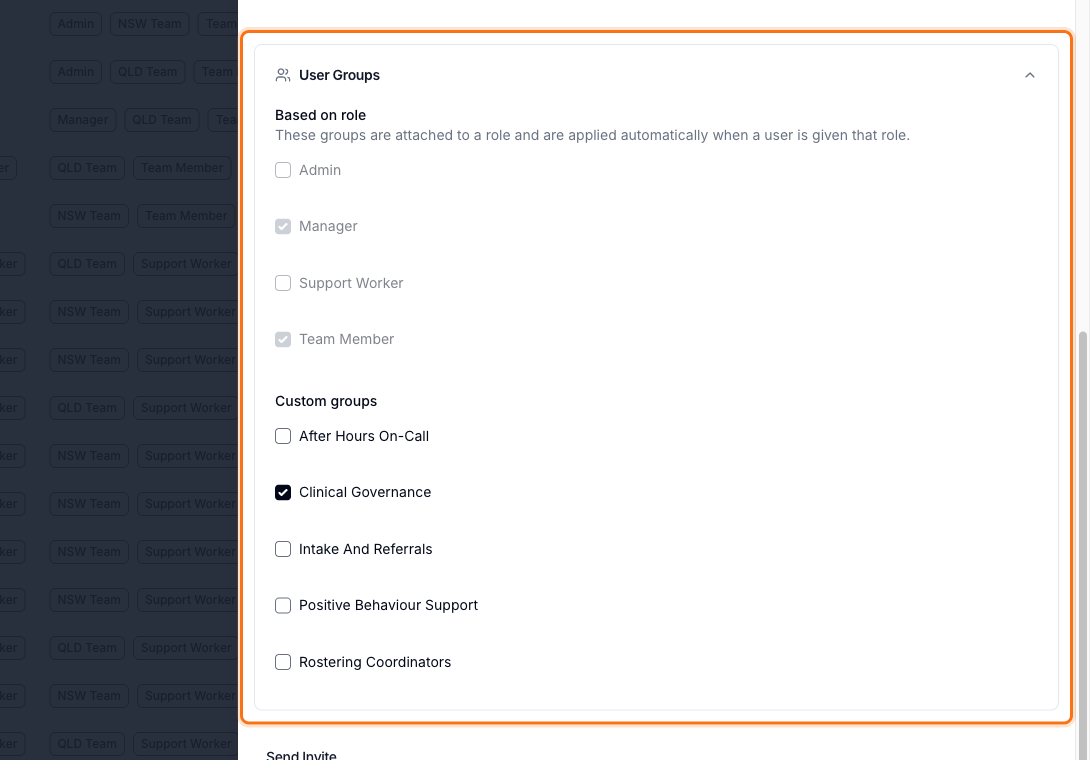
Task: Select the Intake And Referrals checkbox
Action: 283,549
